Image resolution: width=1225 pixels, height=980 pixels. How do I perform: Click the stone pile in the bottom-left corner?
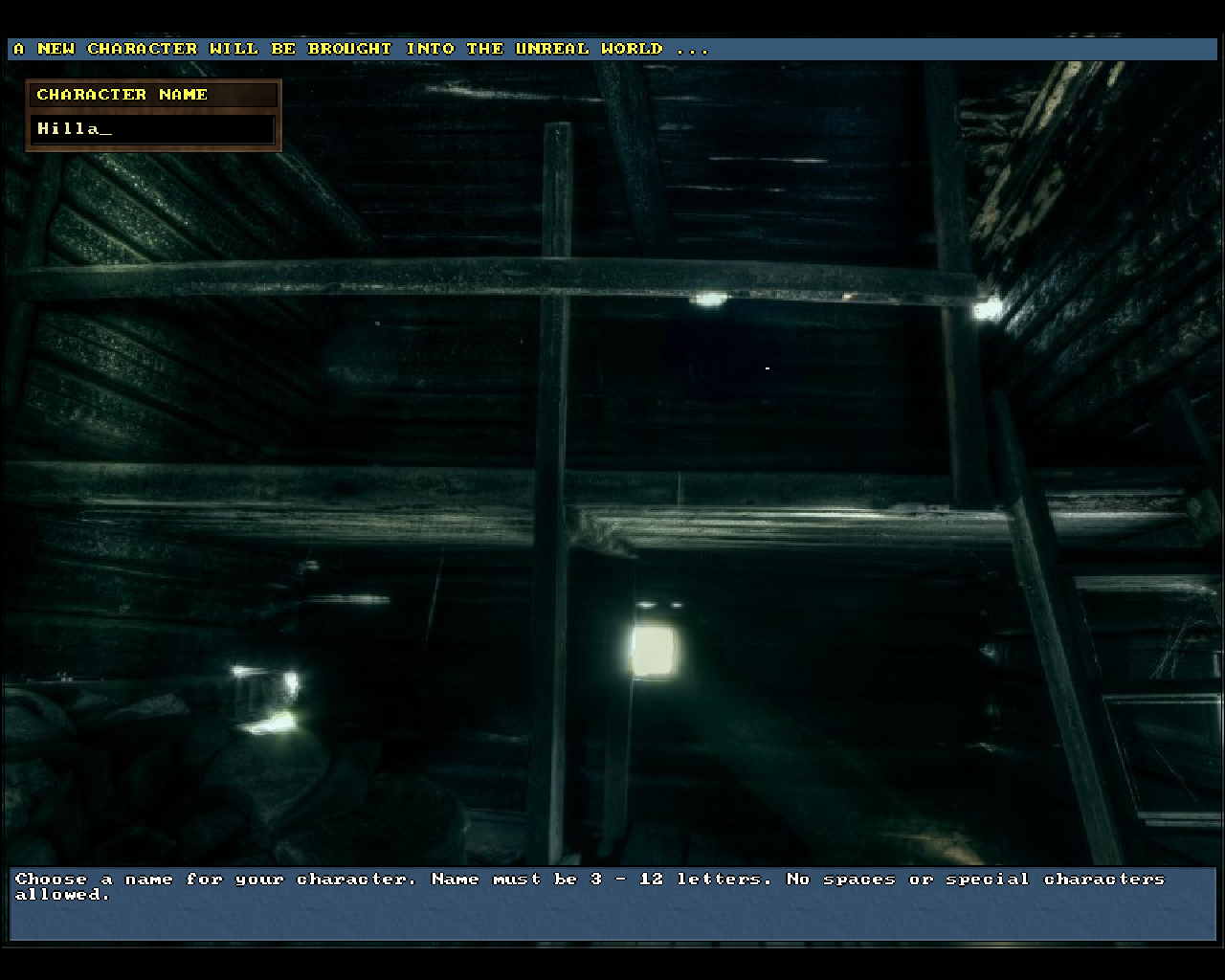tap(77, 775)
